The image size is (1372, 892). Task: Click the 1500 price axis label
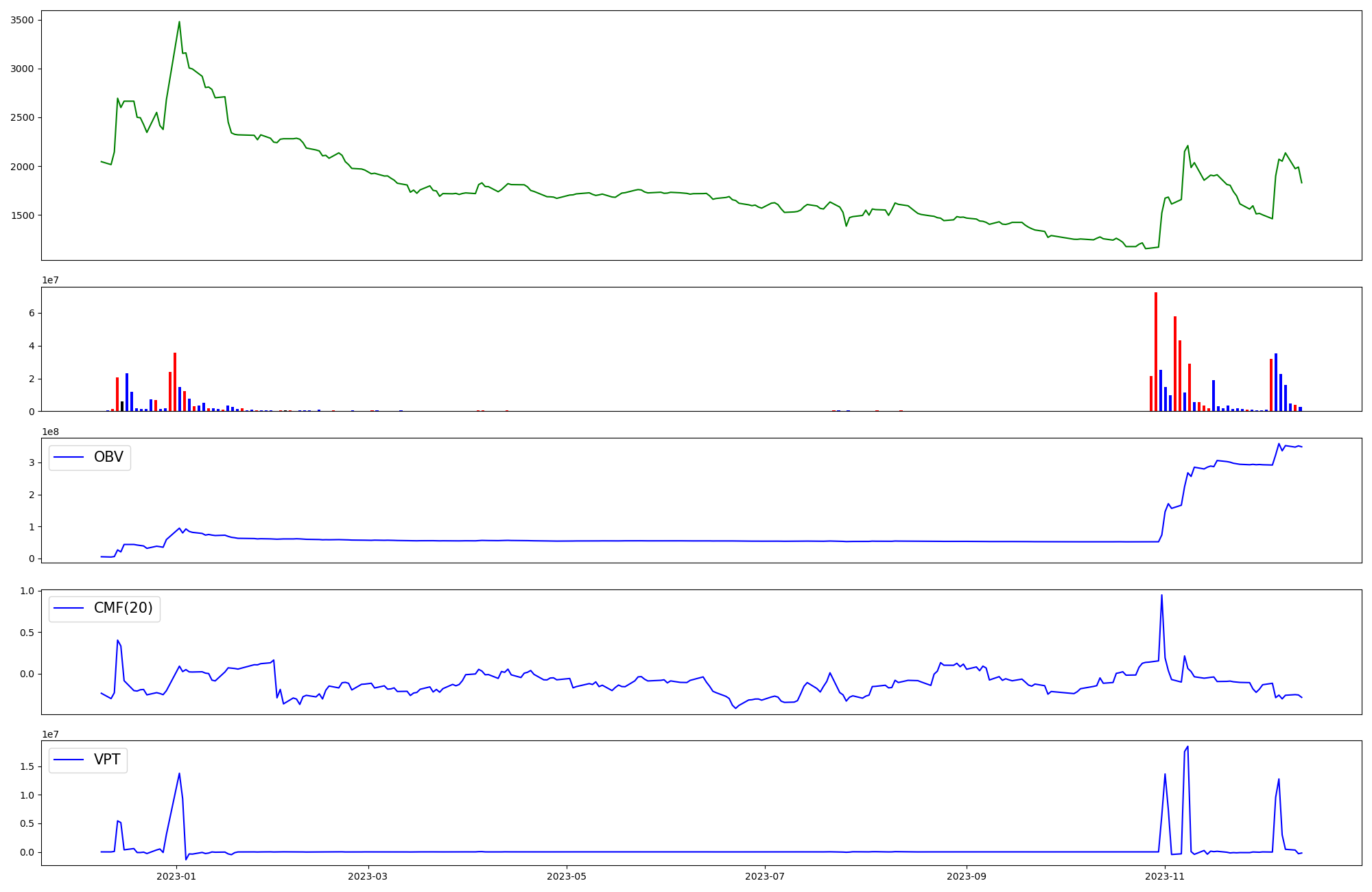click(x=22, y=215)
